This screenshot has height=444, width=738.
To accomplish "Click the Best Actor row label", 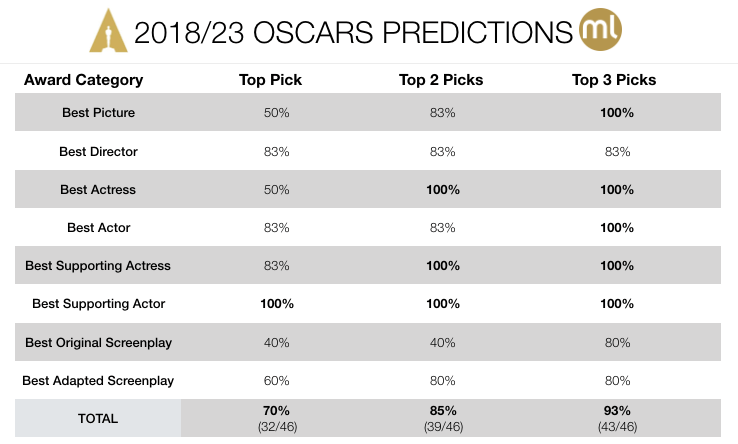I will [98, 228].
